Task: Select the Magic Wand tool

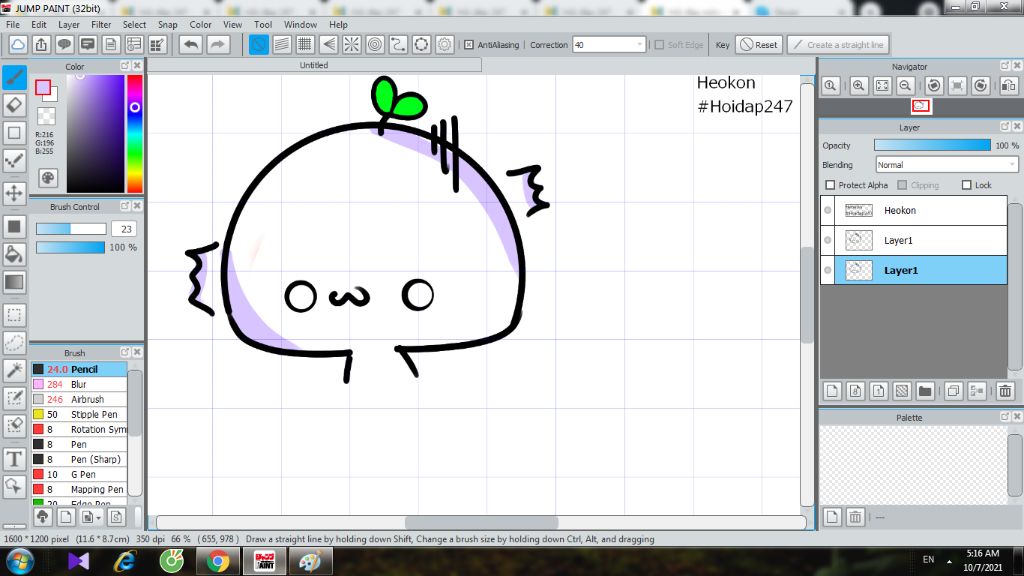Action: 14,370
